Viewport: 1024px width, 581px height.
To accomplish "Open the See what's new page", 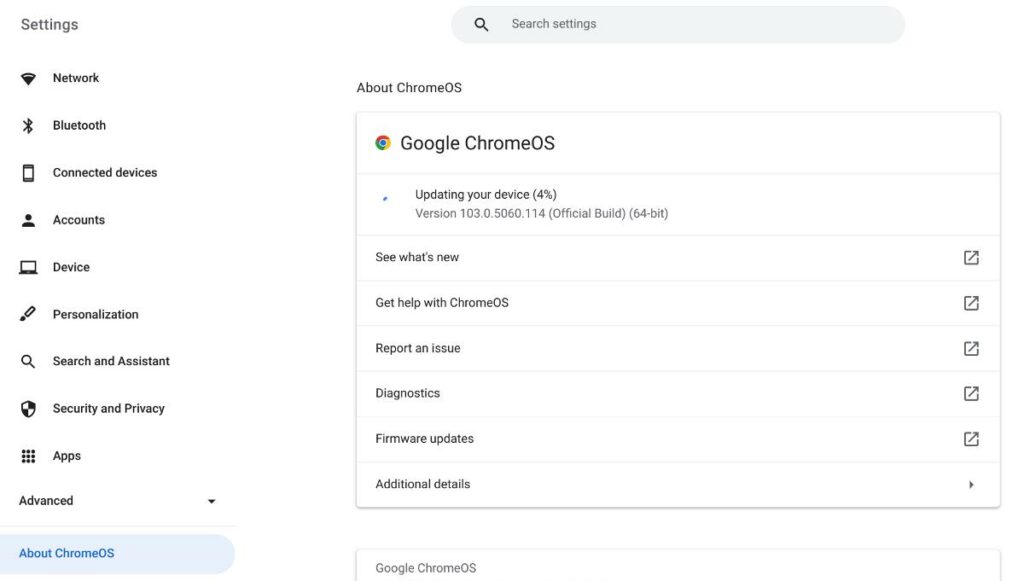I will click(x=416, y=257).
